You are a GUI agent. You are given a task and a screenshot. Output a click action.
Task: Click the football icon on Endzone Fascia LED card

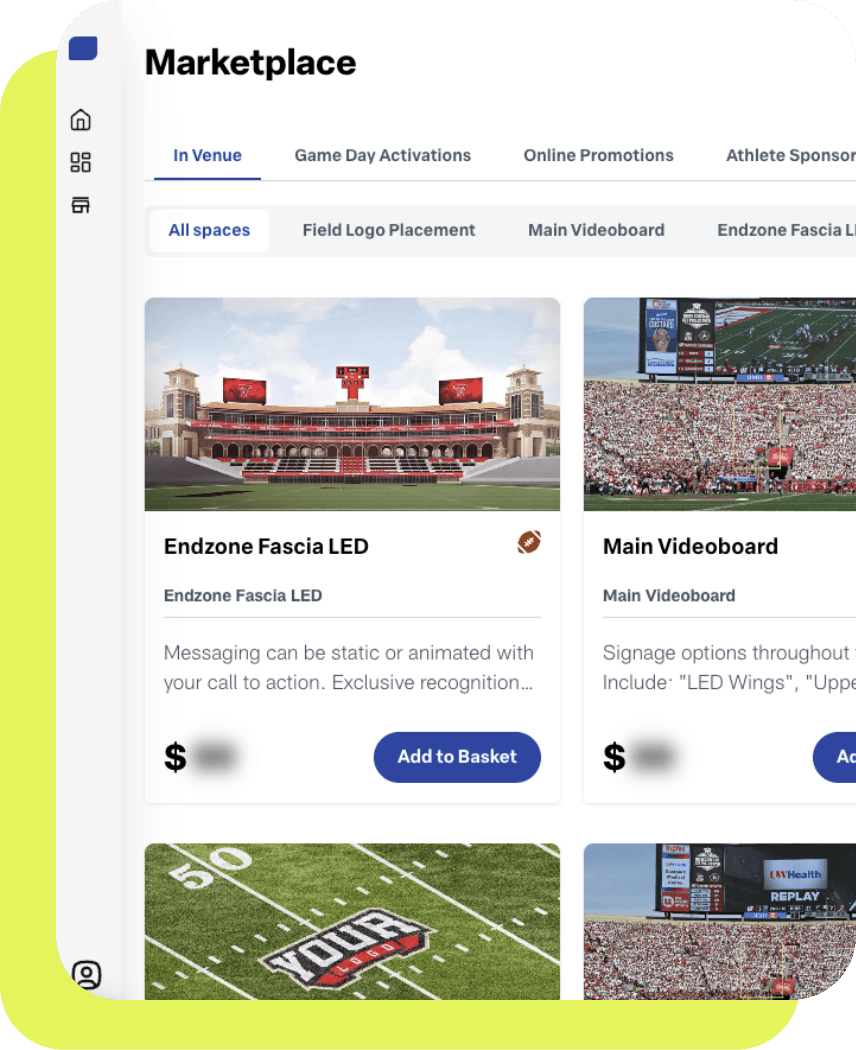click(x=528, y=542)
